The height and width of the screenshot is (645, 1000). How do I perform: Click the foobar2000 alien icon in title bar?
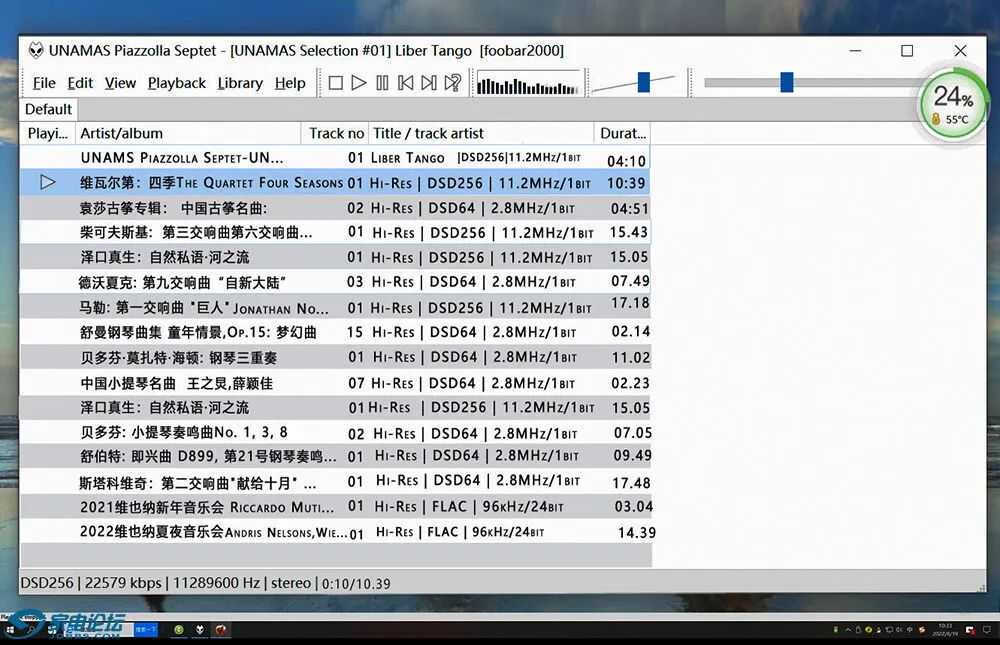pos(36,51)
